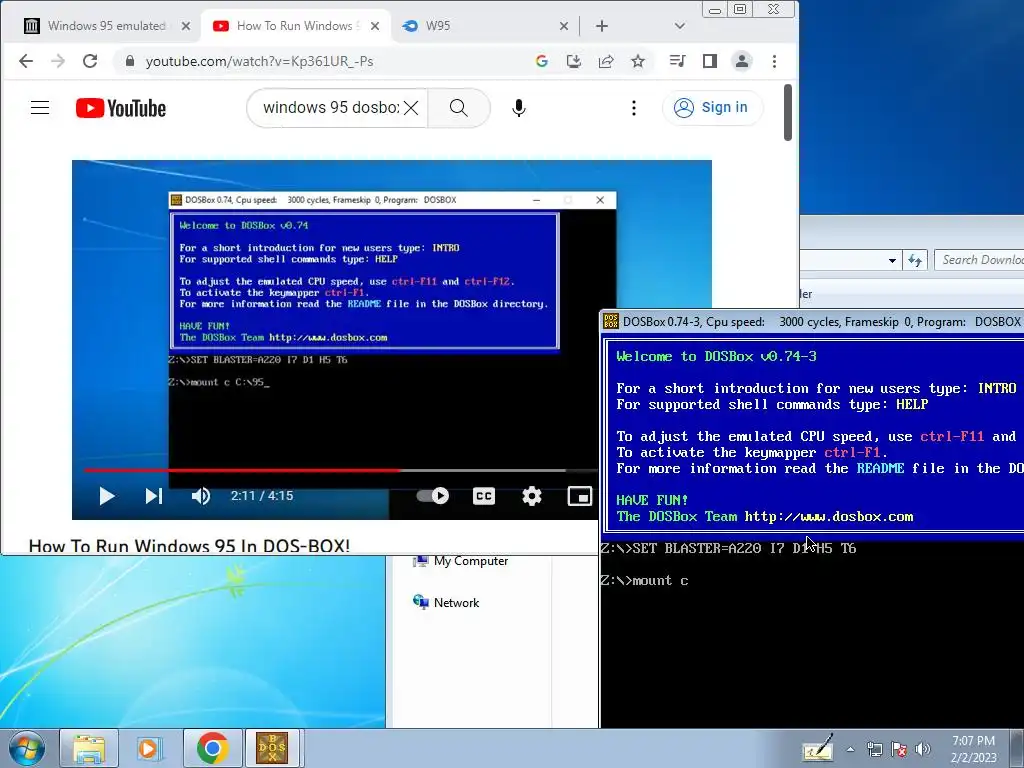The width and height of the screenshot is (1024, 768).
Task: Switch to Chrome on taskbar
Action: coord(212,748)
